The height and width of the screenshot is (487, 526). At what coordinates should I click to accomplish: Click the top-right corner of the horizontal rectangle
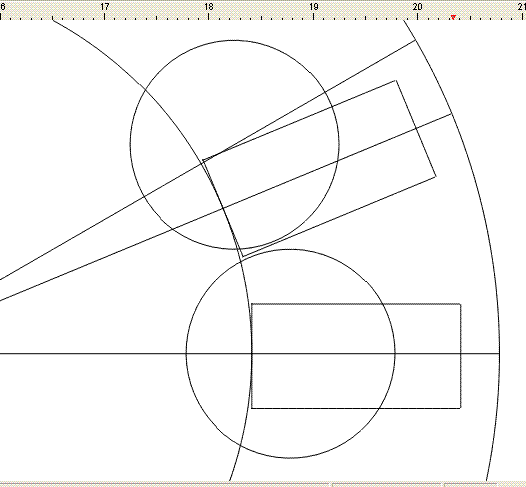pyautogui.click(x=460, y=304)
